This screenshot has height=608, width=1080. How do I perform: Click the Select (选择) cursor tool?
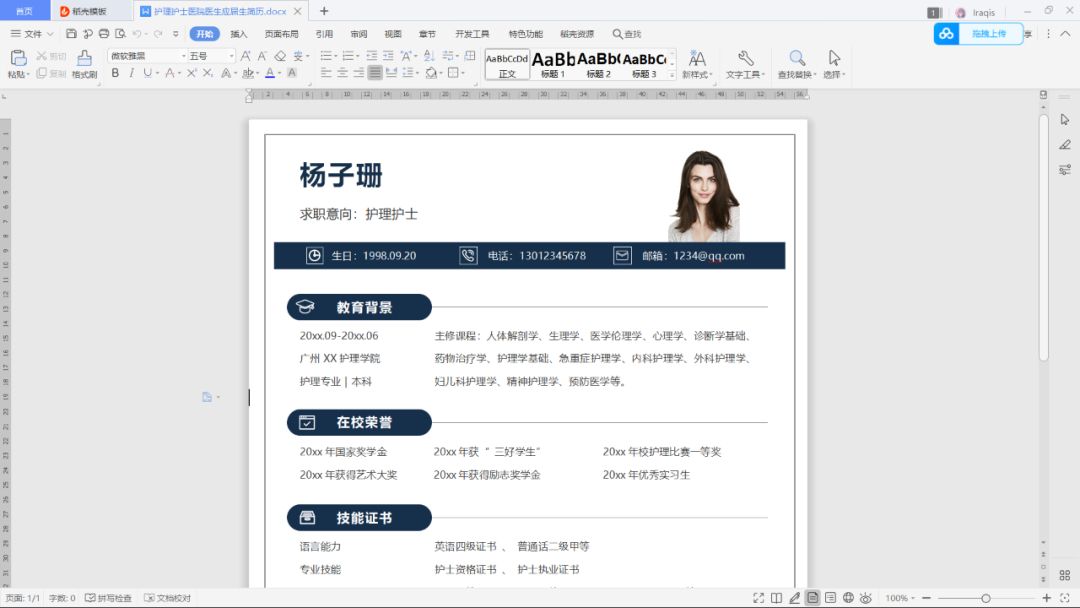point(834,64)
